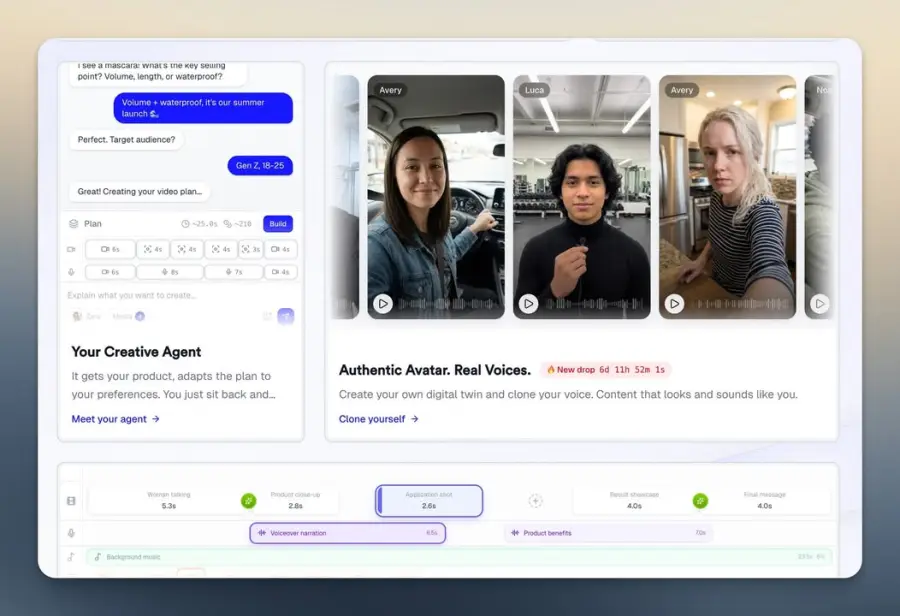The width and height of the screenshot is (900, 616).
Task: Select the 'Background music' track clip
Action: coord(459,557)
